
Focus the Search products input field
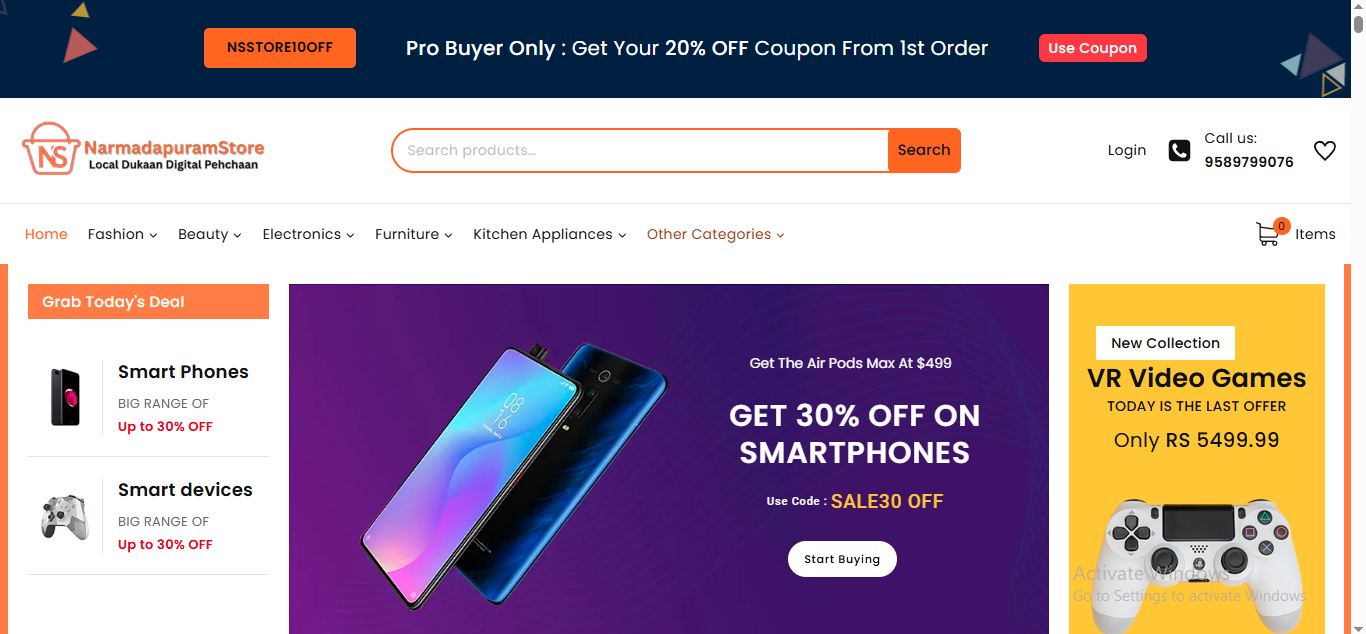pyautogui.click(x=640, y=150)
